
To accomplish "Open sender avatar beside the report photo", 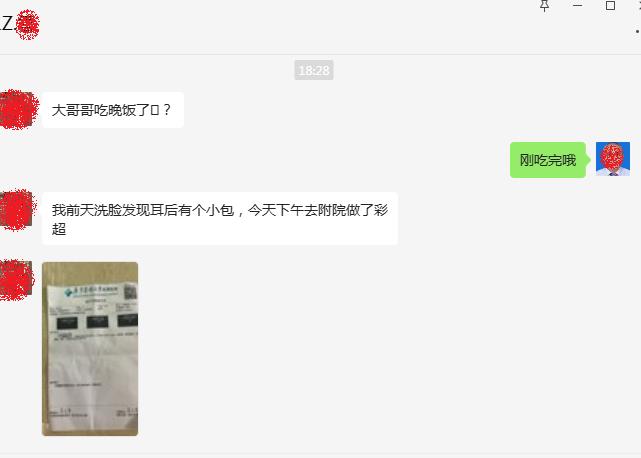I will [16, 280].
